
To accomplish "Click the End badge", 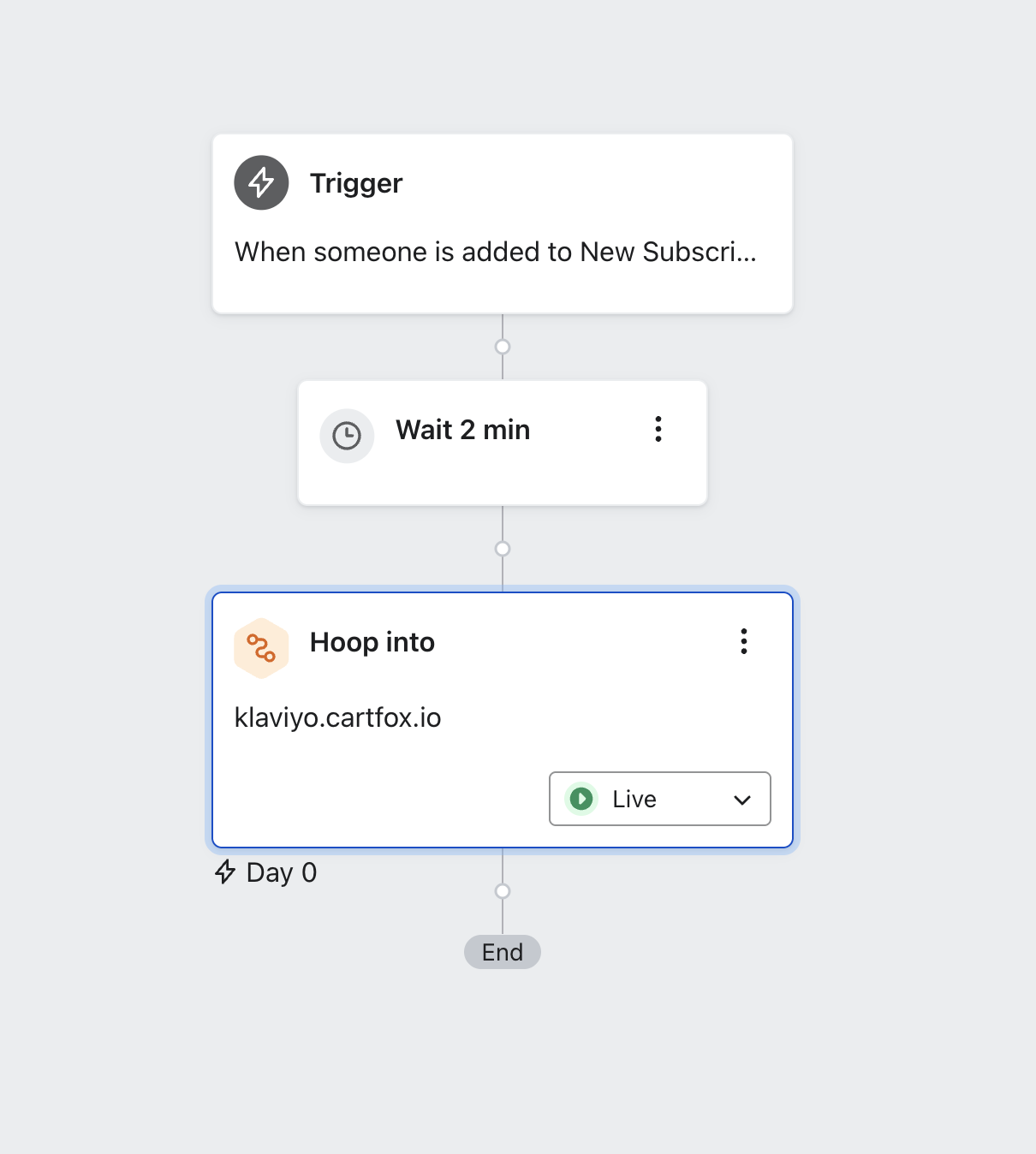I will pyautogui.click(x=502, y=951).
